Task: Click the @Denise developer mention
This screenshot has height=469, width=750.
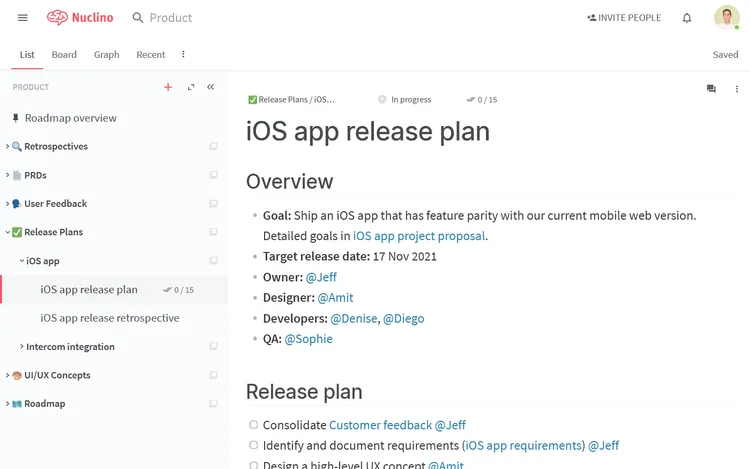Action: [x=354, y=318]
